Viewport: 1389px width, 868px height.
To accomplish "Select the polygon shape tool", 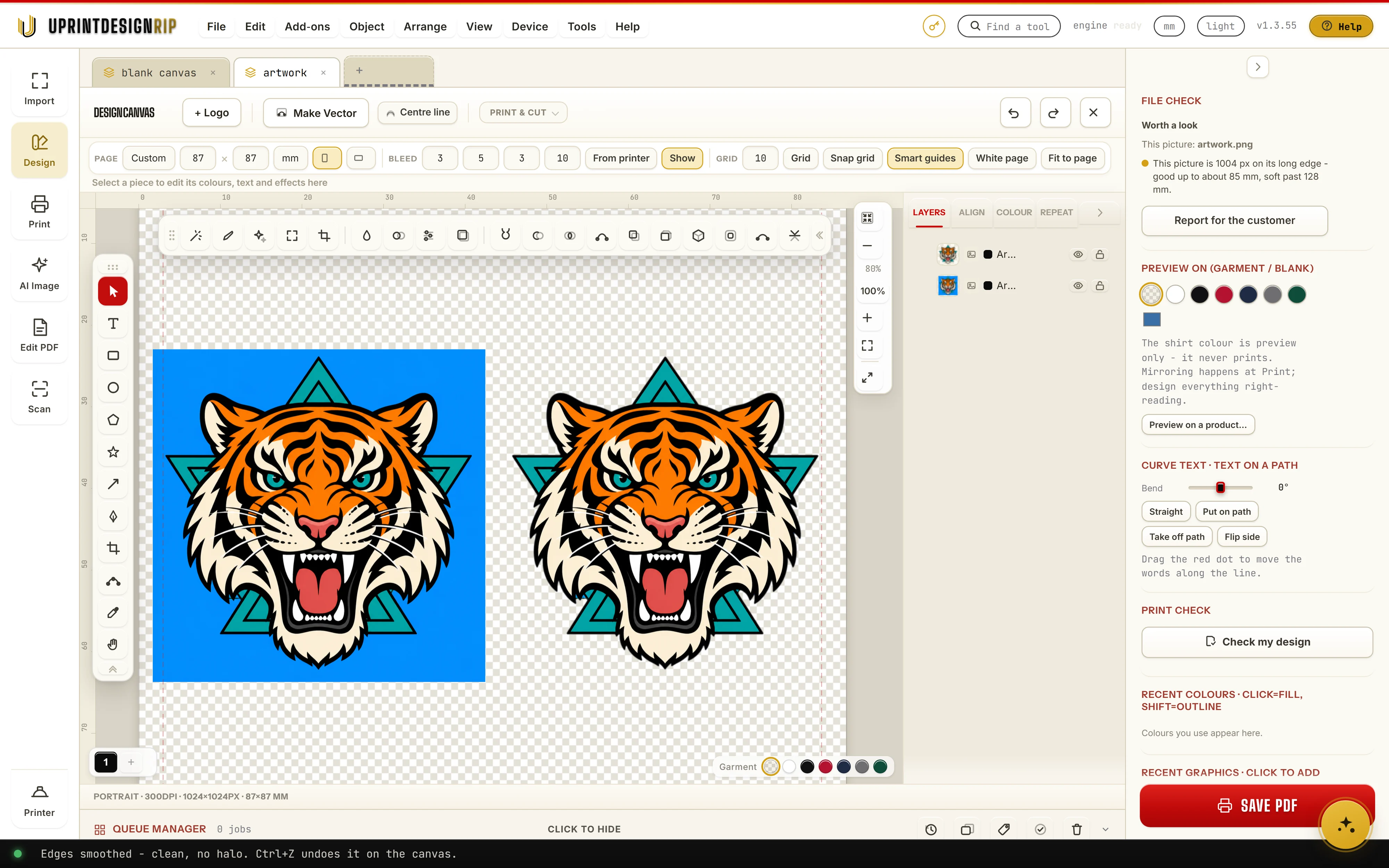I will (x=113, y=420).
